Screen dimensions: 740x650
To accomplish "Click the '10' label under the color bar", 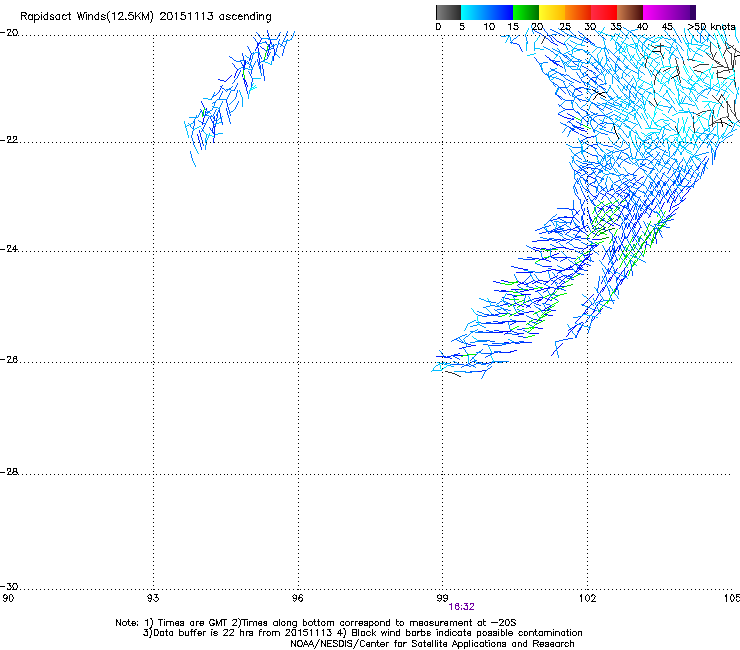I will (489, 27).
